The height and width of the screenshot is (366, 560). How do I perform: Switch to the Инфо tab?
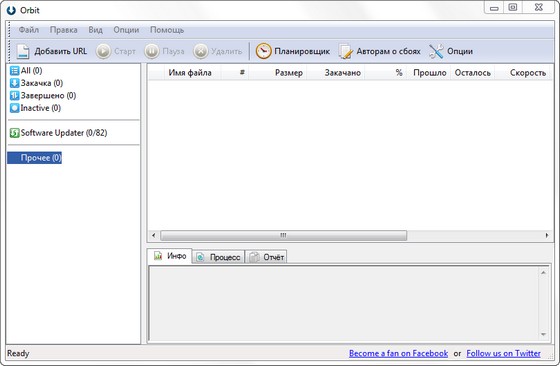(170, 256)
